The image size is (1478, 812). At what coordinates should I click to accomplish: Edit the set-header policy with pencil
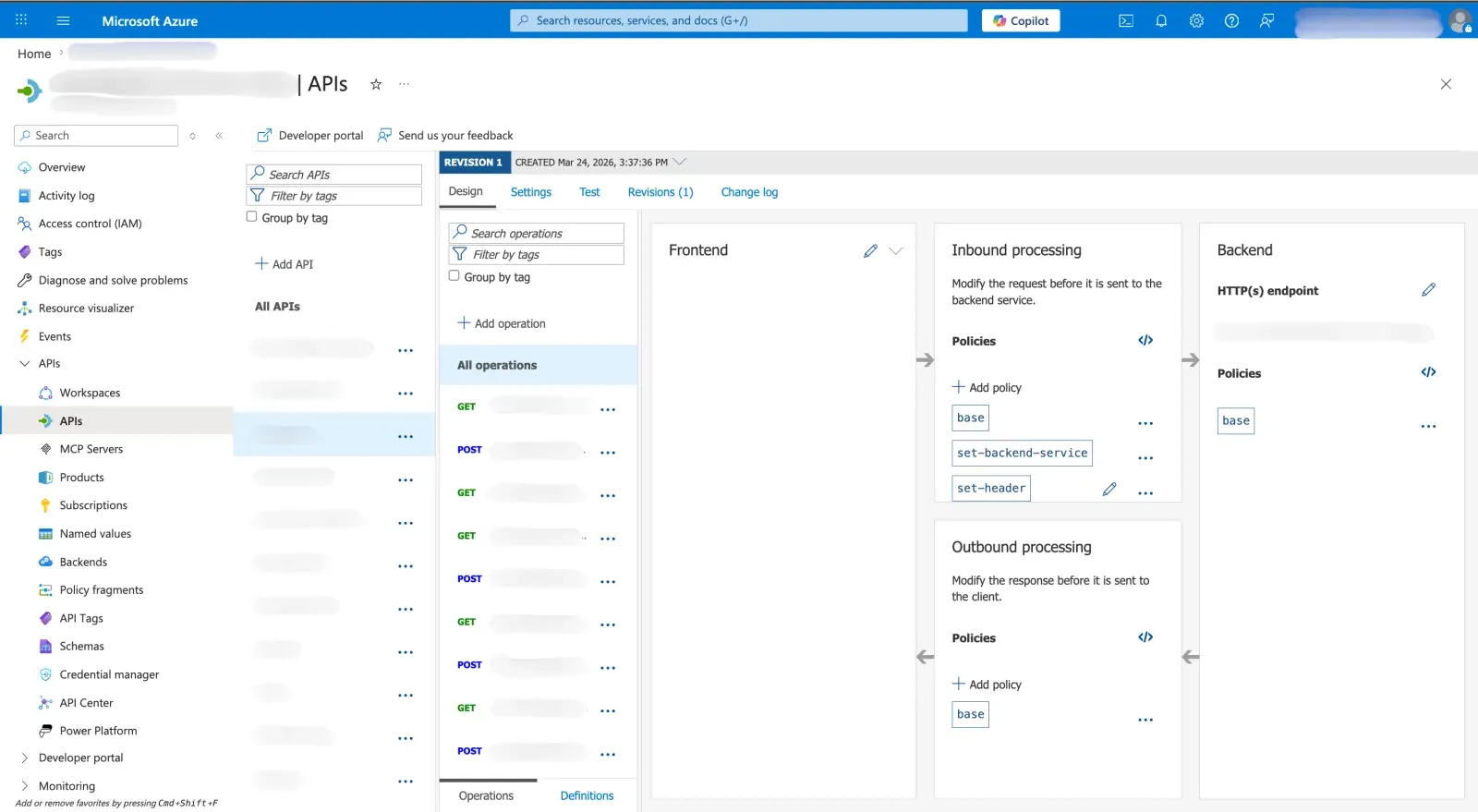click(1109, 489)
